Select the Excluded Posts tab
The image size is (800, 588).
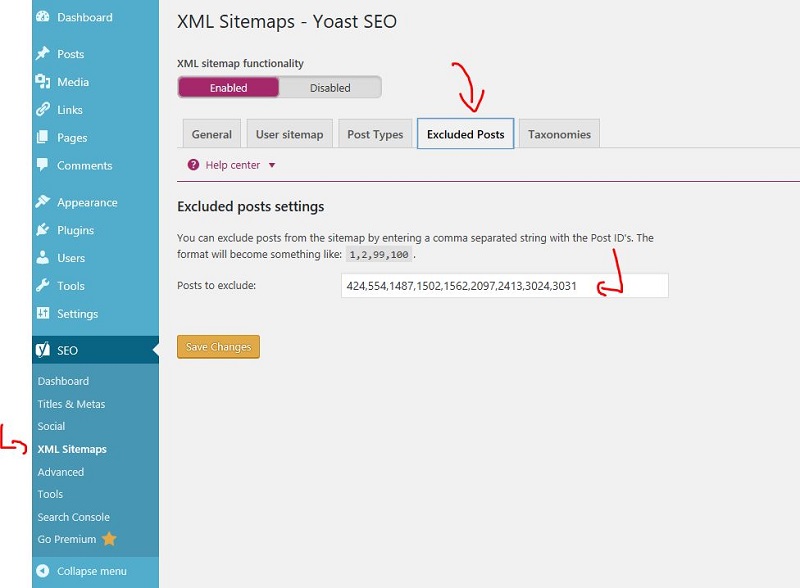coord(465,134)
